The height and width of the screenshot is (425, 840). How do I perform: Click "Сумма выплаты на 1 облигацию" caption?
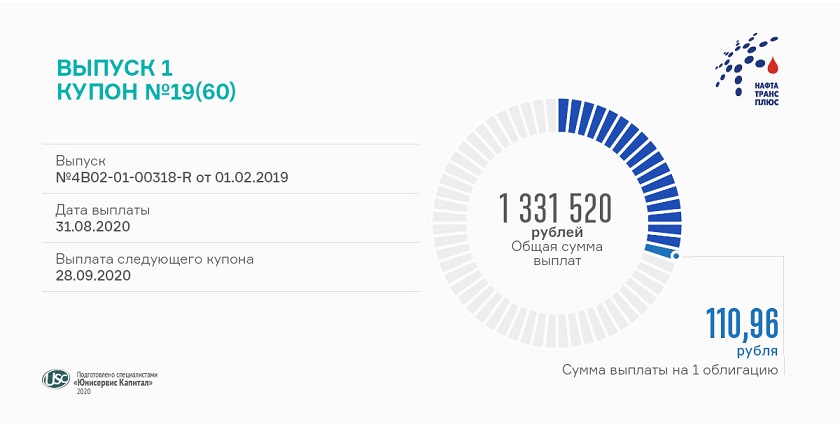(x=670, y=371)
